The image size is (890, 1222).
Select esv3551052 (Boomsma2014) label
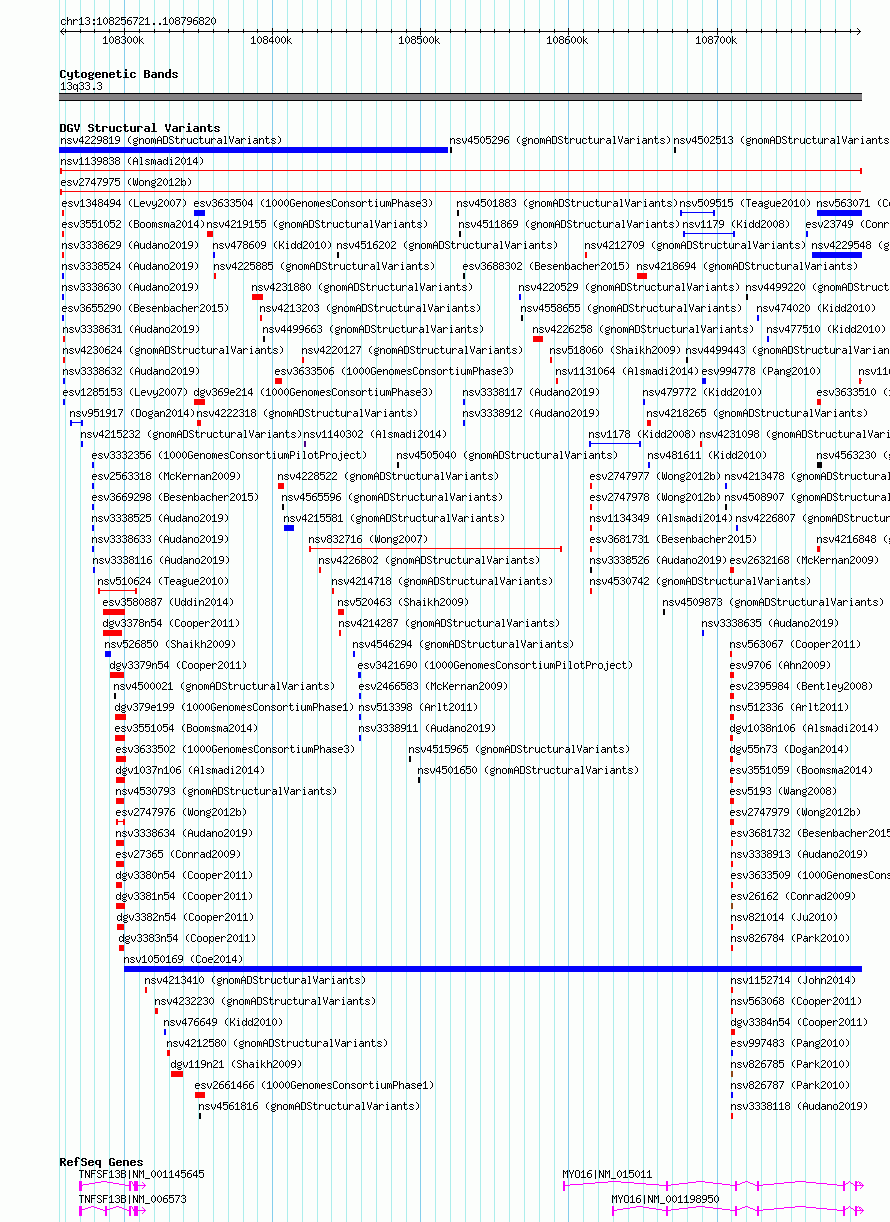[x=133, y=224]
